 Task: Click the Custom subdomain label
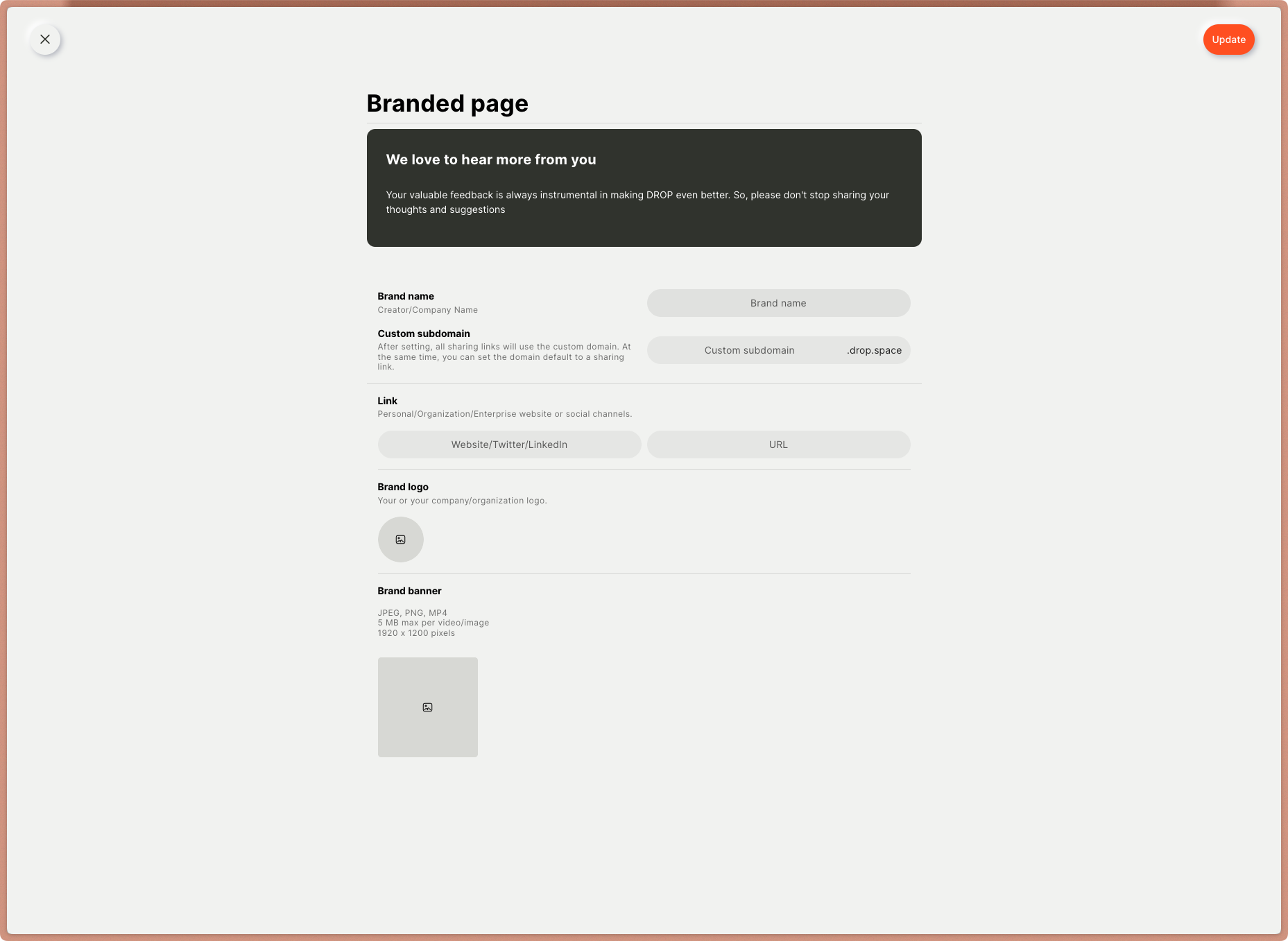point(424,334)
